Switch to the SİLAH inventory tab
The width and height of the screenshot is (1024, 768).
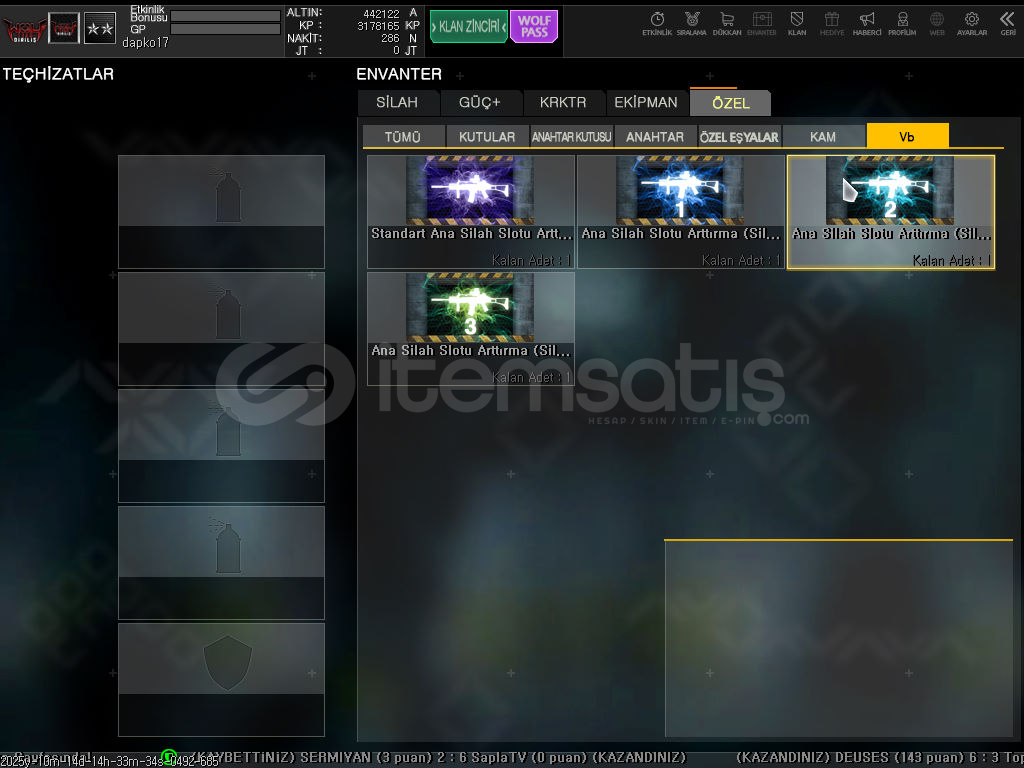coord(397,103)
